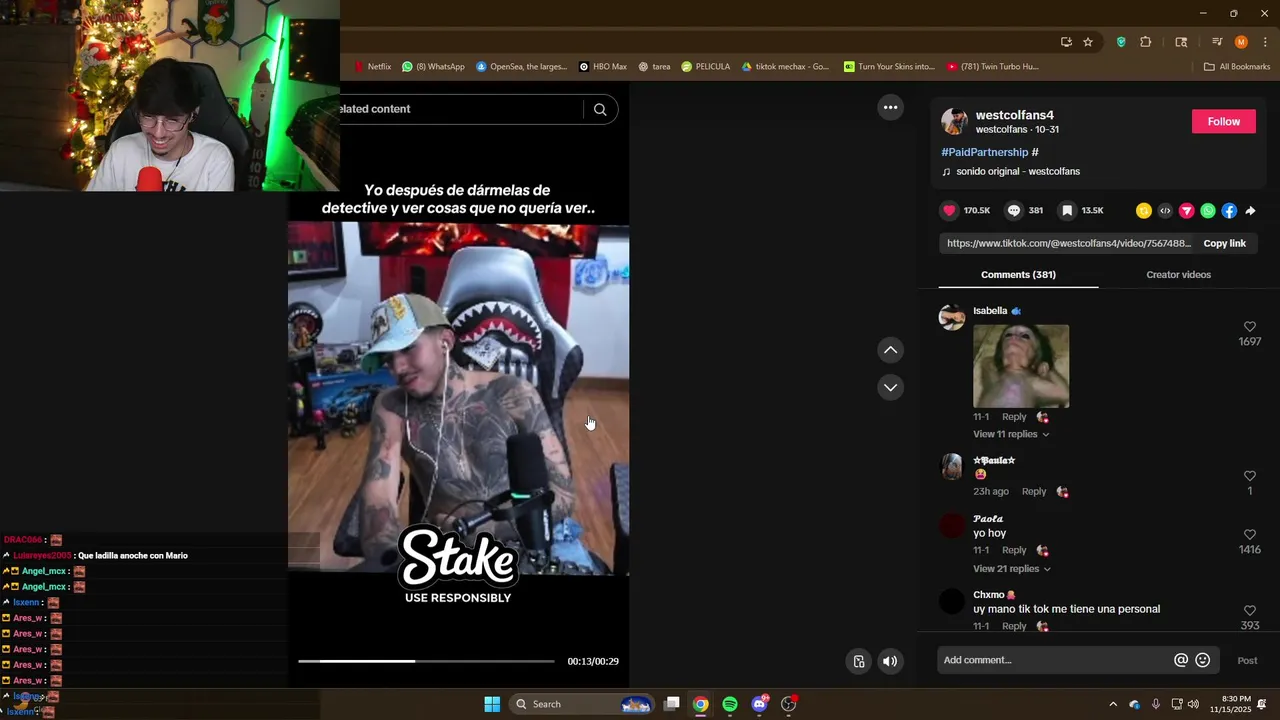Open 'sonido original - westcolfans' sound

point(1017,171)
